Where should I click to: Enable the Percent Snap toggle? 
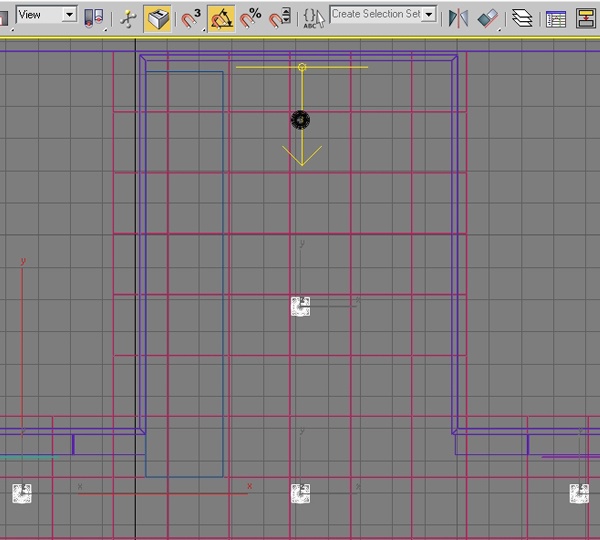tap(251, 17)
